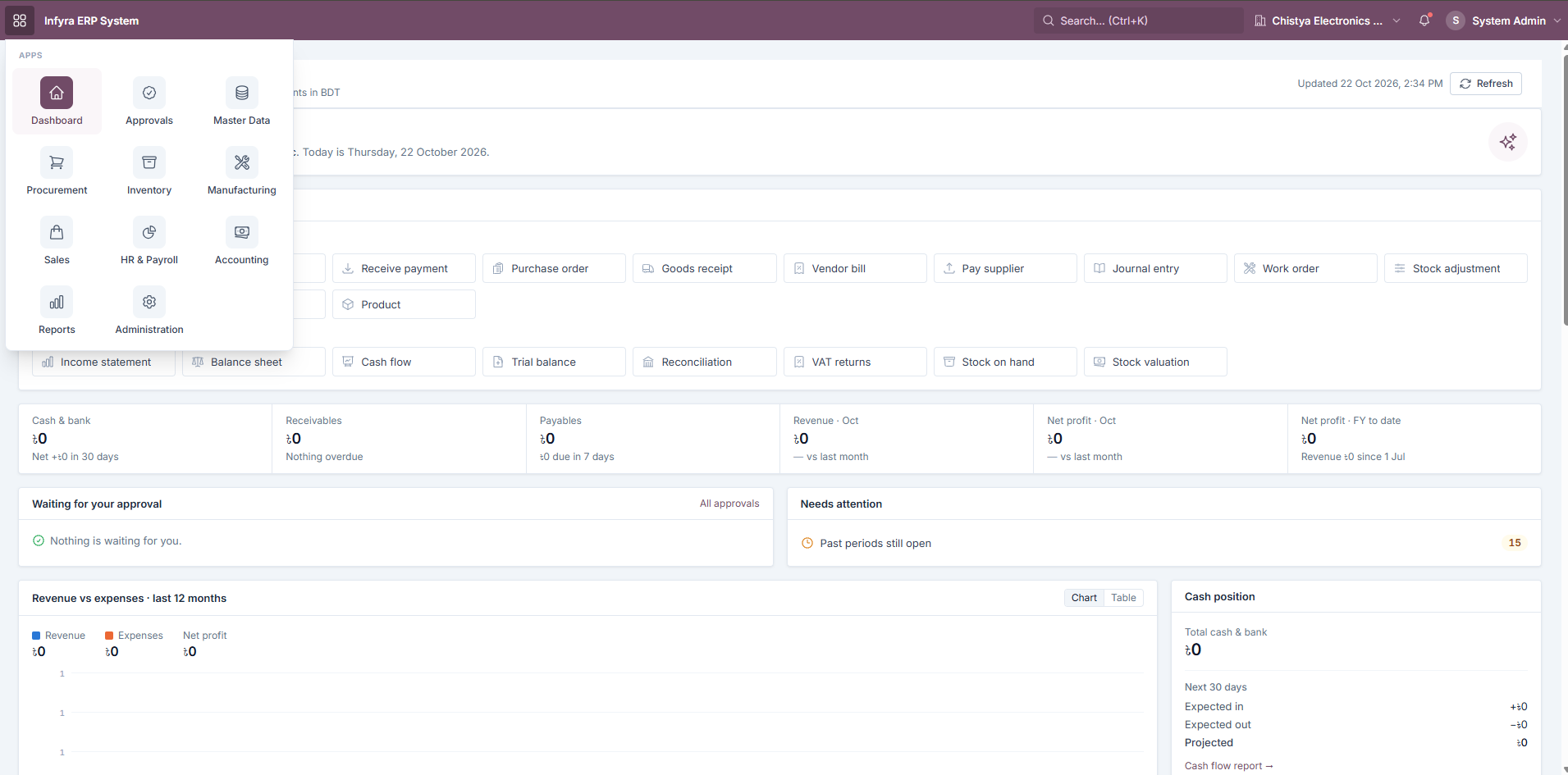Open the Past periods still open row

pyautogui.click(x=1163, y=543)
